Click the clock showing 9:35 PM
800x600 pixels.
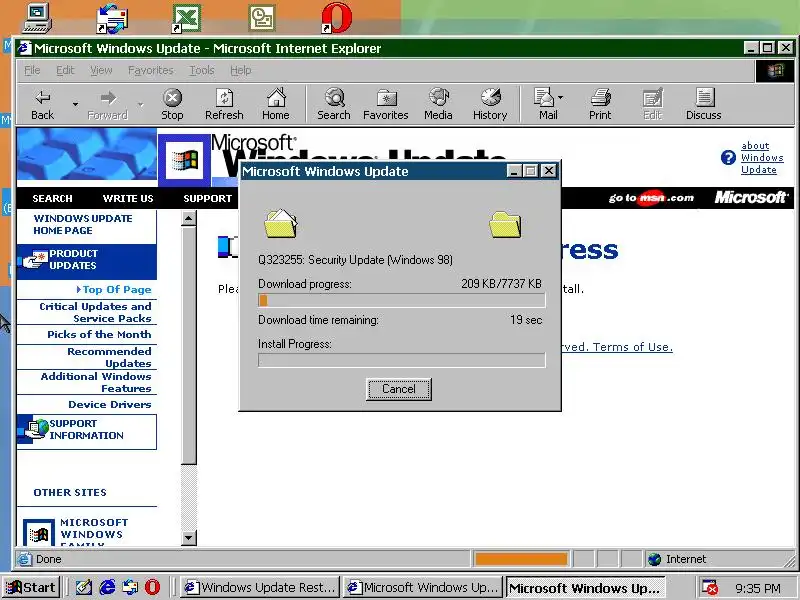(758, 588)
